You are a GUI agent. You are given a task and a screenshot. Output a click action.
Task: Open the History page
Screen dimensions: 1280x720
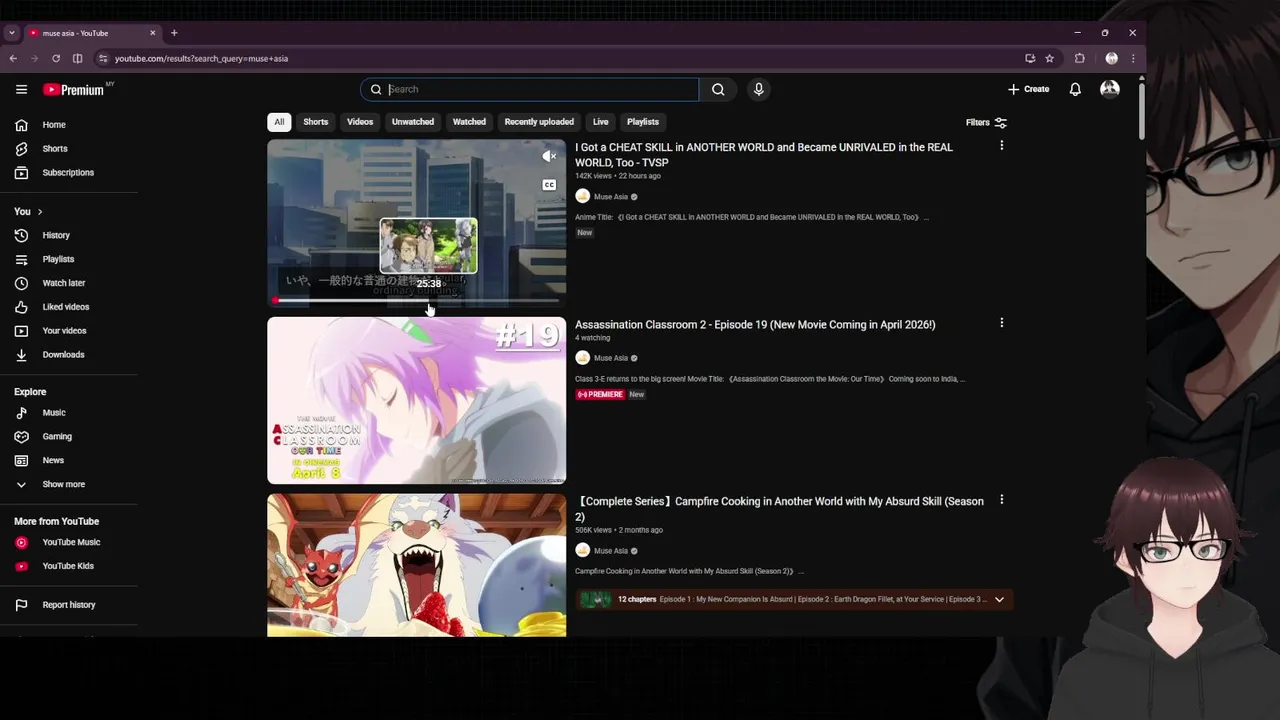pos(56,235)
